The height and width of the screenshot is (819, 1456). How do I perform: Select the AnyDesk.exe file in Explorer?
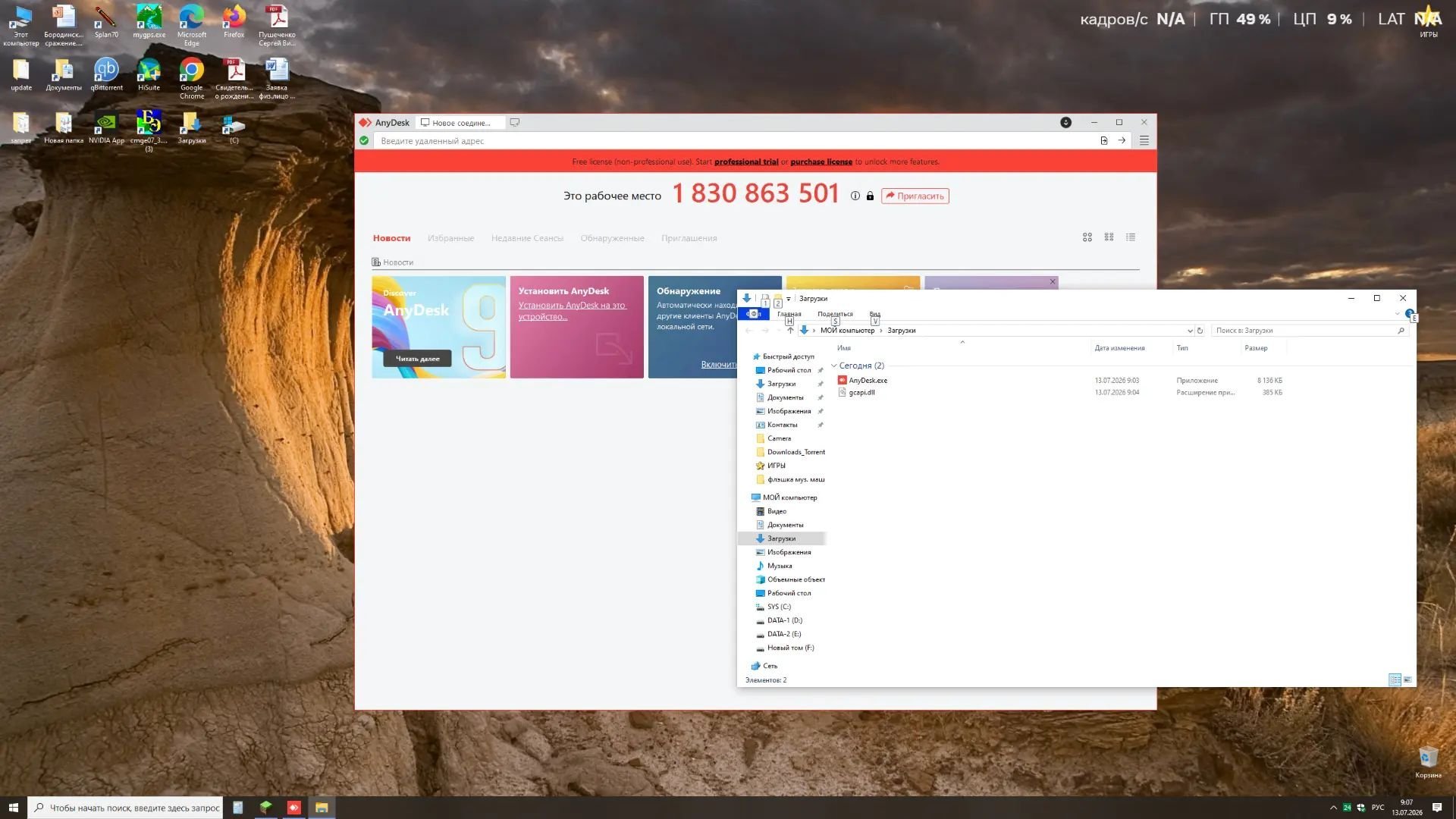coord(868,380)
